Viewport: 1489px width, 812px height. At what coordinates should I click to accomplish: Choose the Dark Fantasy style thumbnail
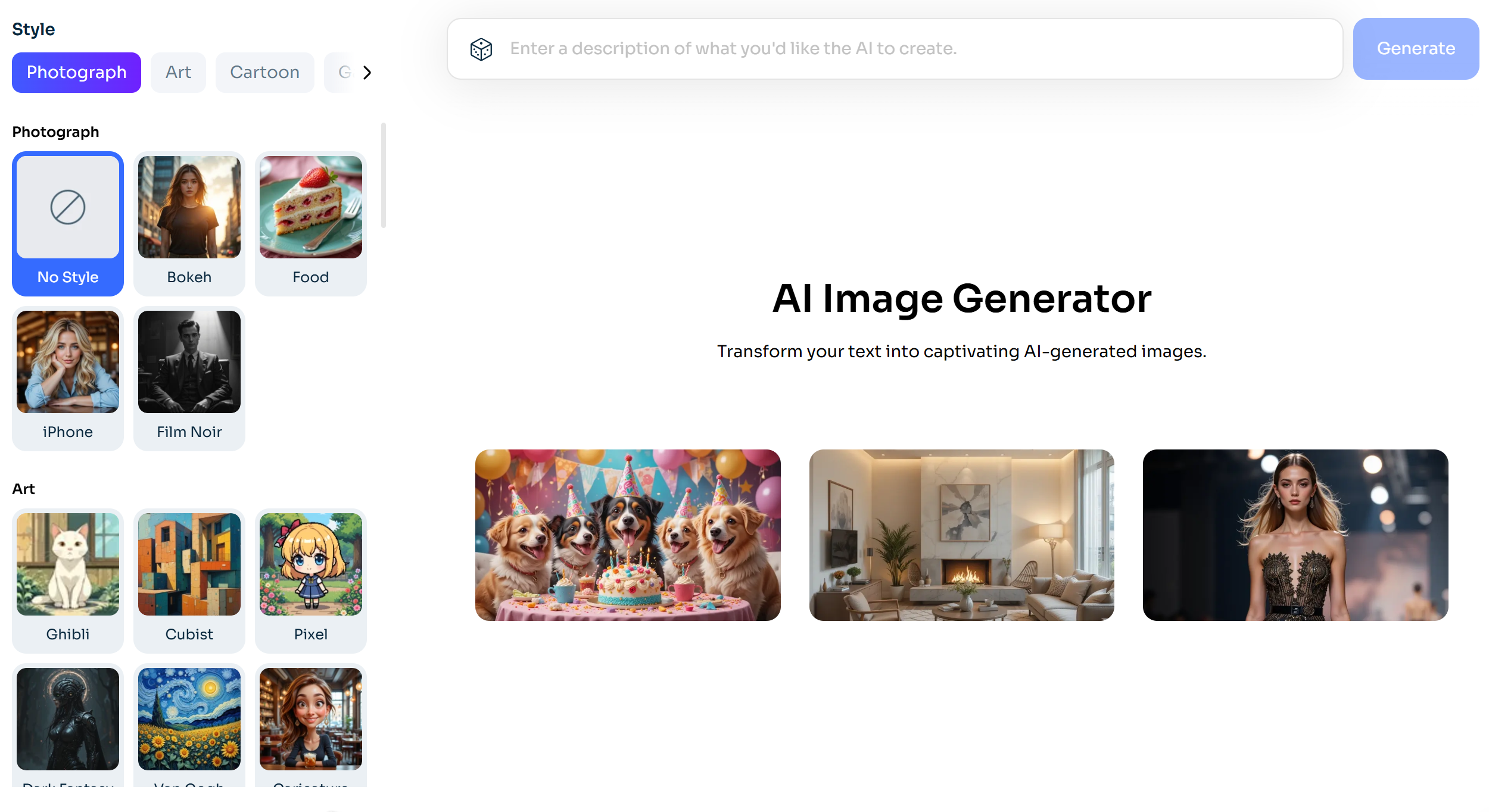(68, 719)
